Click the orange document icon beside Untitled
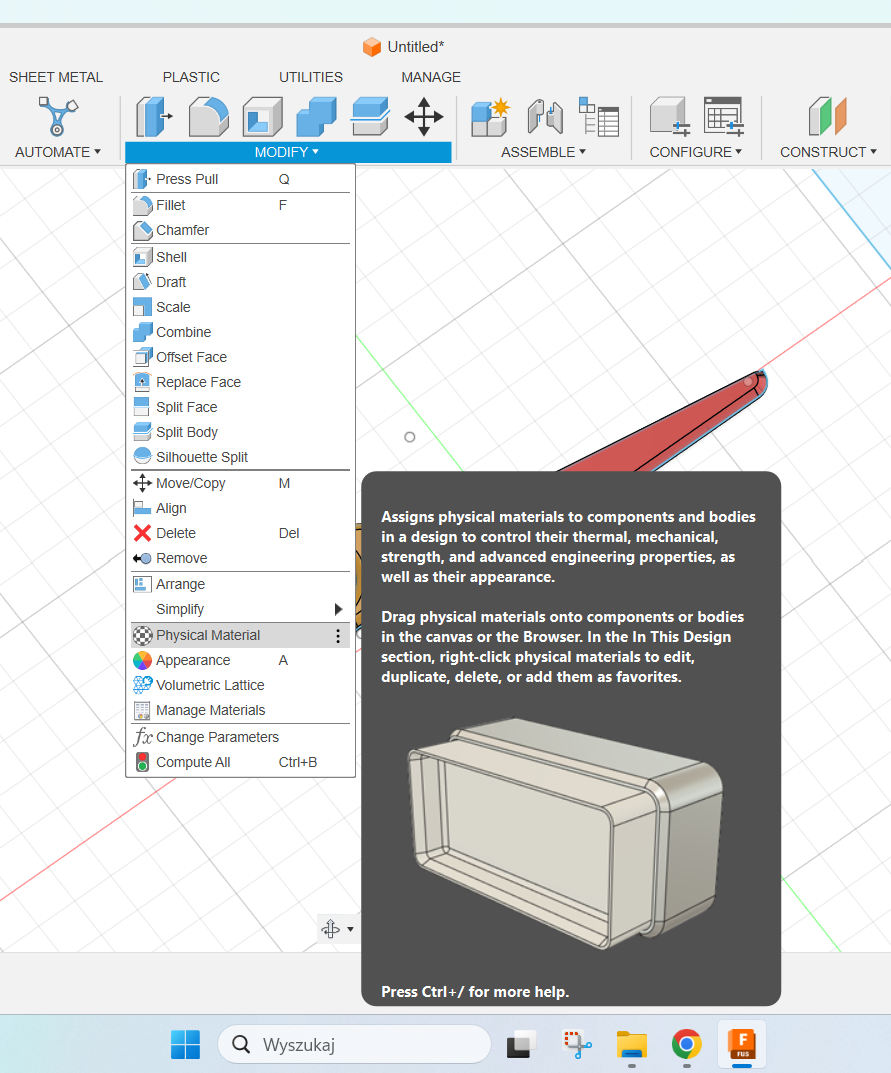The width and height of the screenshot is (891, 1073). (x=372, y=47)
